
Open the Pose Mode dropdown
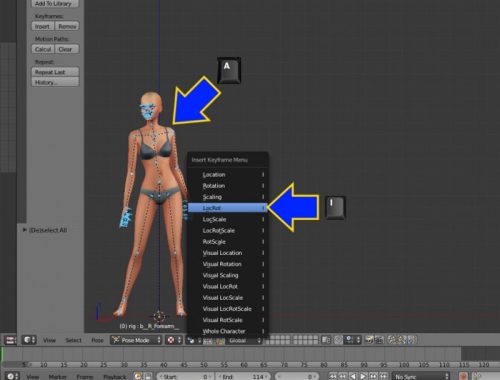pos(136,340)
